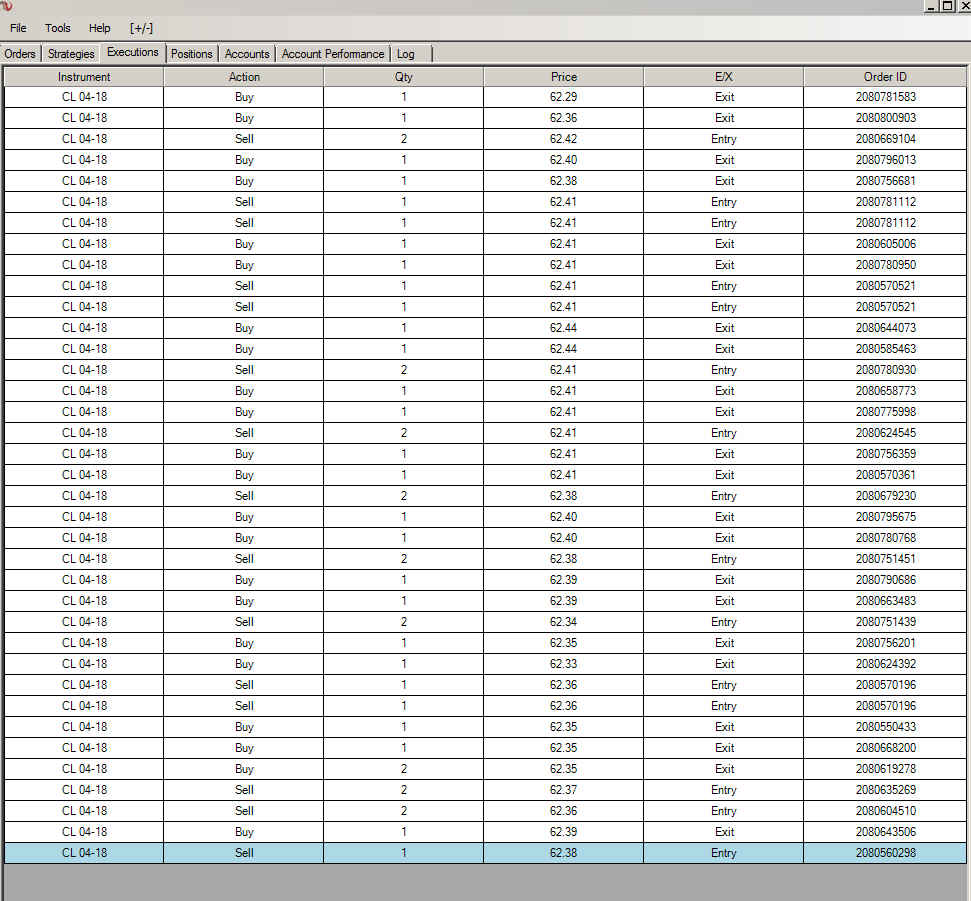Switch to the Log tab

pos(406,54)
